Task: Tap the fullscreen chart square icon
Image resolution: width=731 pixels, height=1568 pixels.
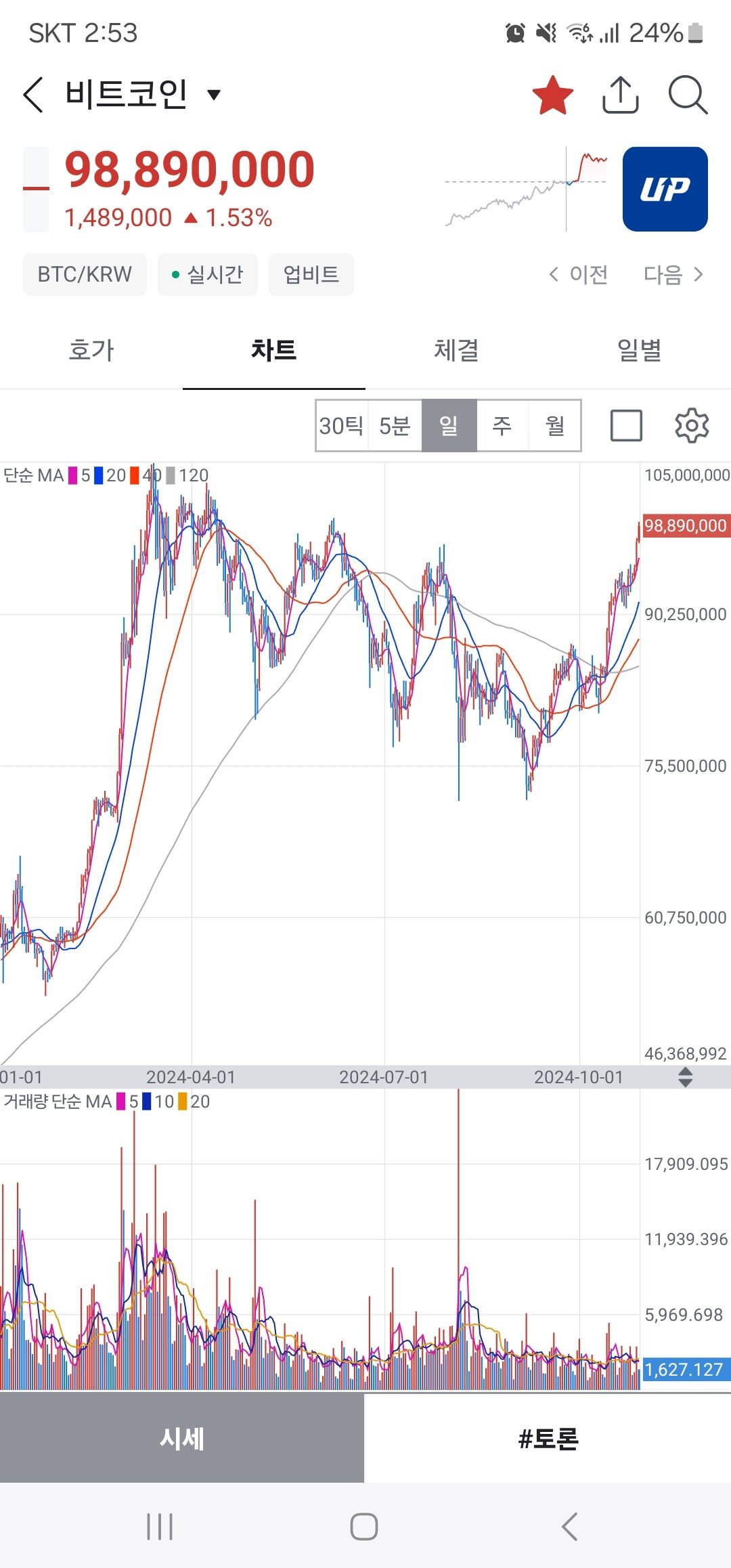Action: coord(626,426)
